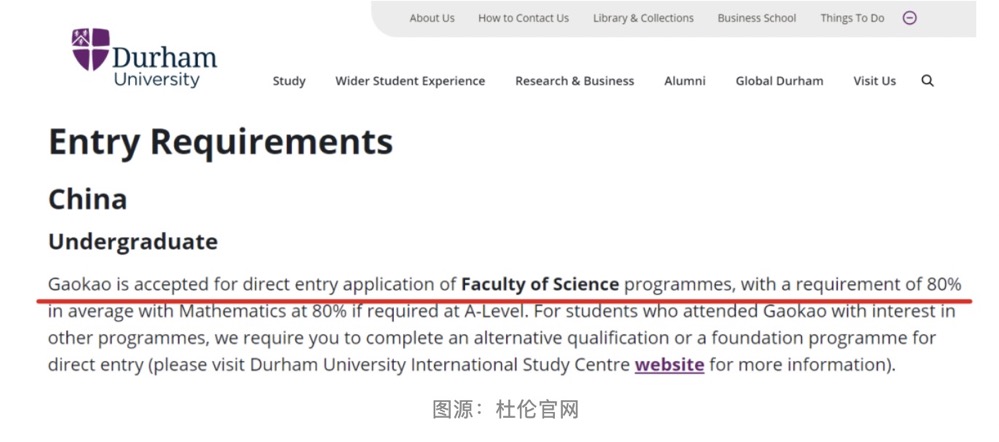Image resolution: width=999 pixels, height=442 pixels.
Task: Click the image source caption below
Action: point(506,409)
